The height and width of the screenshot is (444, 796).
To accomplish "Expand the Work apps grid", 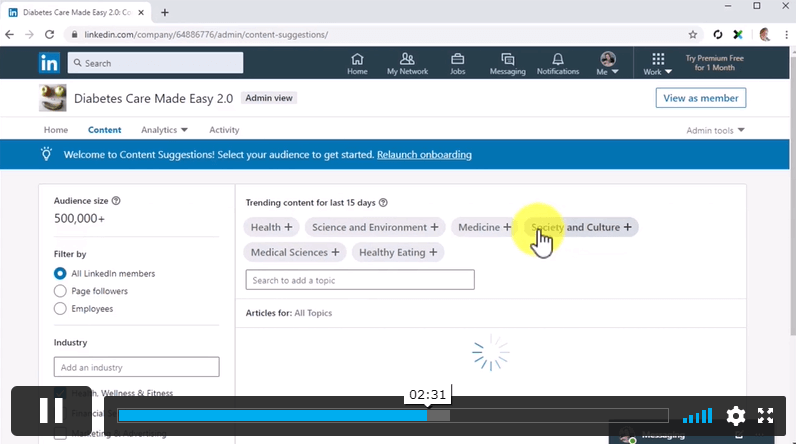I will [x=657, y=64].
